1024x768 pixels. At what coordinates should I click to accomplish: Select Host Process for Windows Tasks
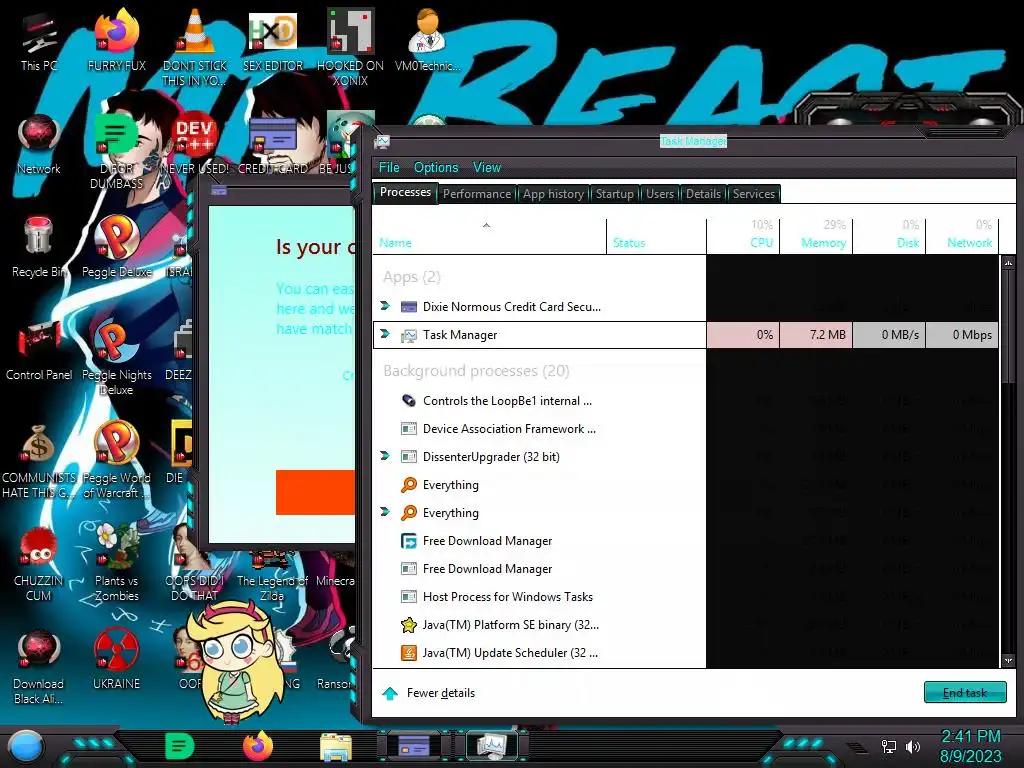click(685, 597)
